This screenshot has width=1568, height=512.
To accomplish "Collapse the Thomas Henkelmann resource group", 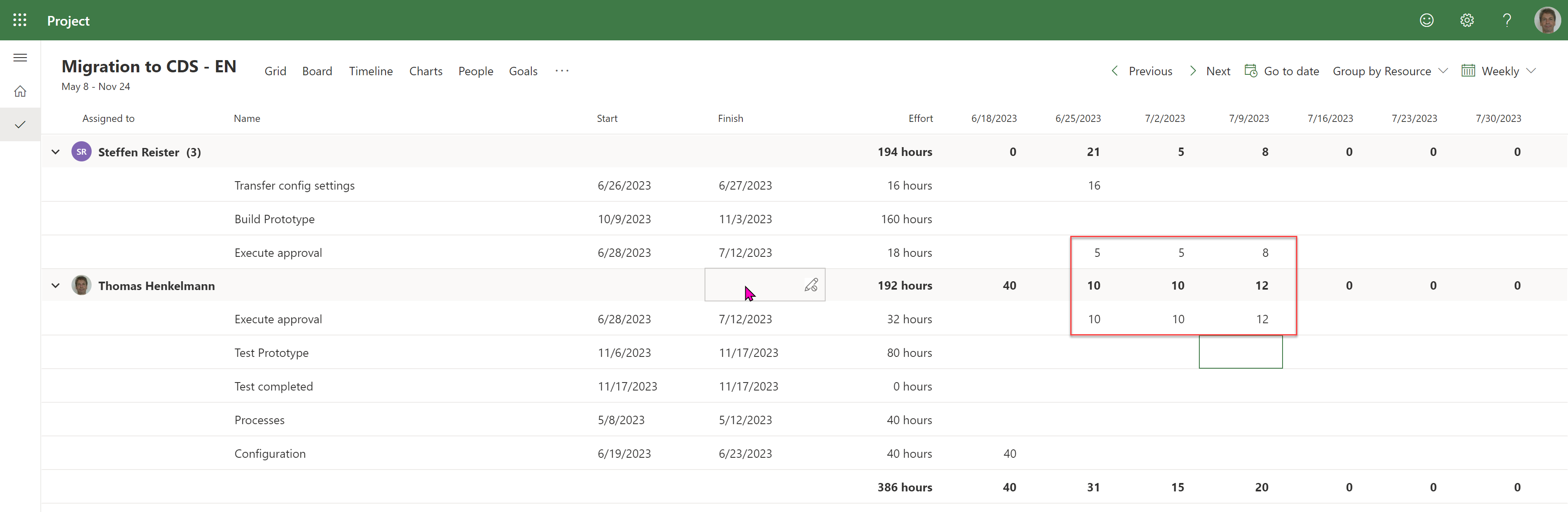I will [55, 285].
